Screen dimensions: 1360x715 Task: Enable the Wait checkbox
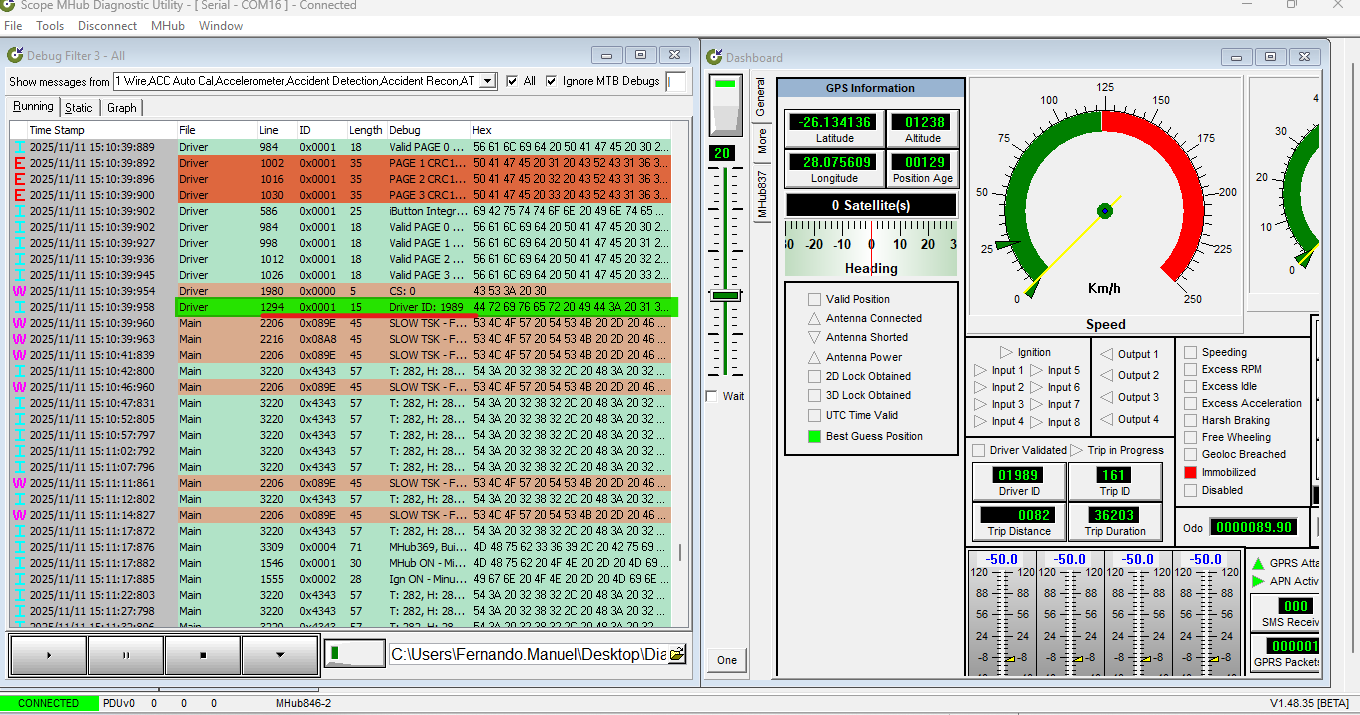[712, 396]
